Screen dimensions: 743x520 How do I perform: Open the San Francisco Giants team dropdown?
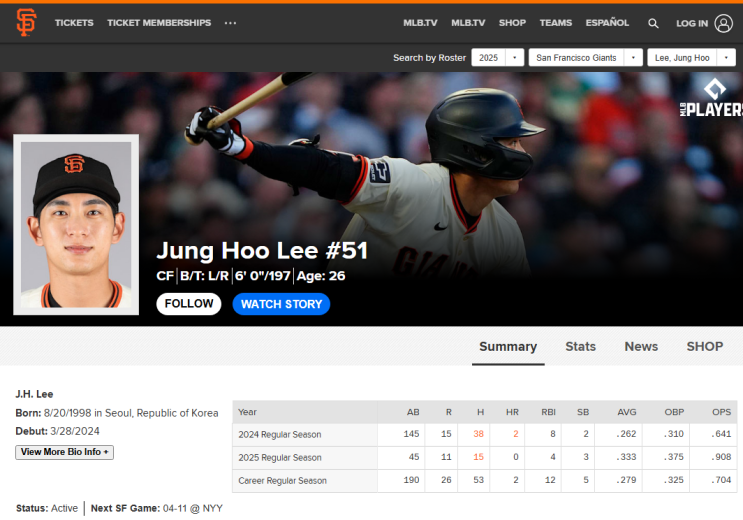tap(585, 58)
